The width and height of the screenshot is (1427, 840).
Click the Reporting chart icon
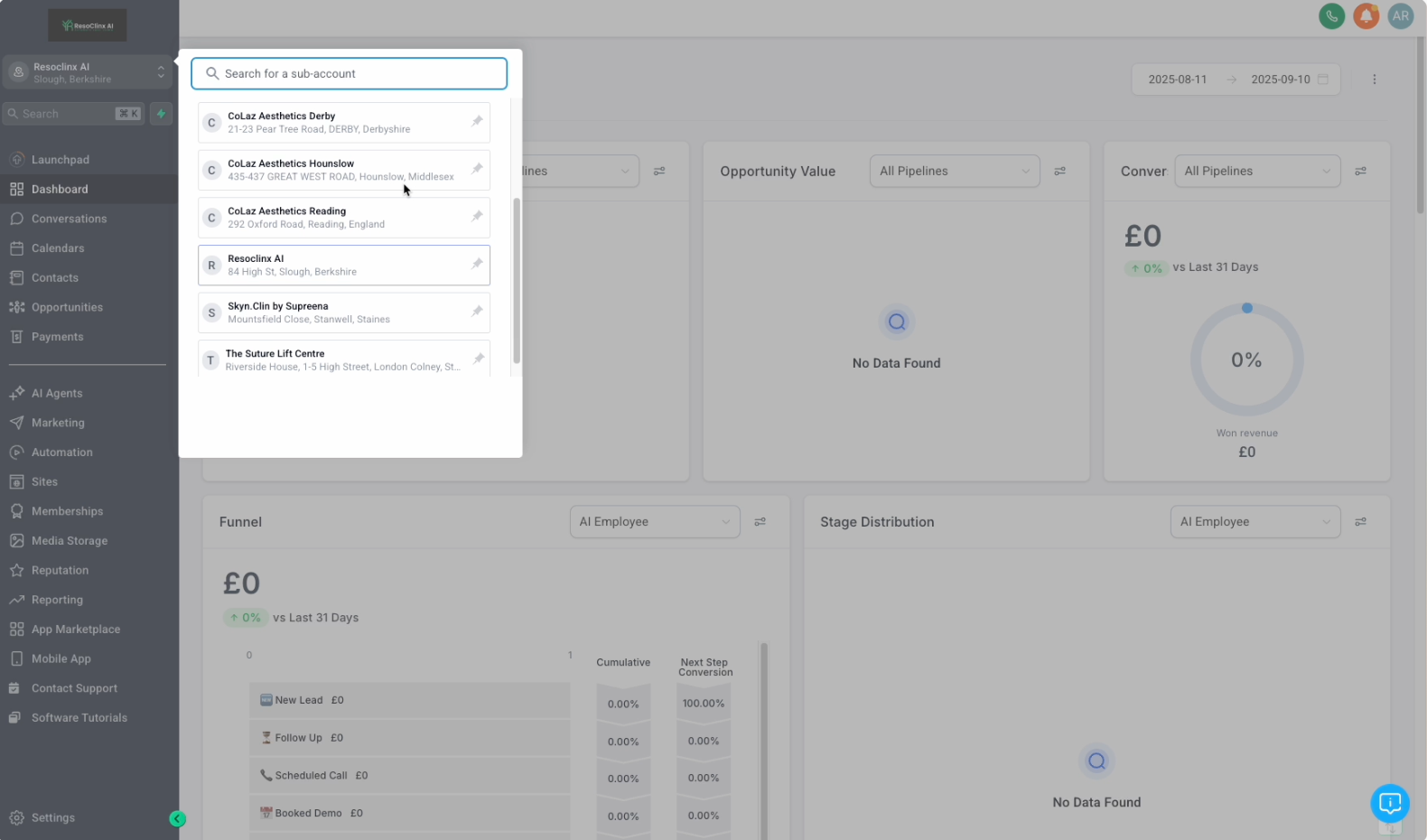point(16,600)
